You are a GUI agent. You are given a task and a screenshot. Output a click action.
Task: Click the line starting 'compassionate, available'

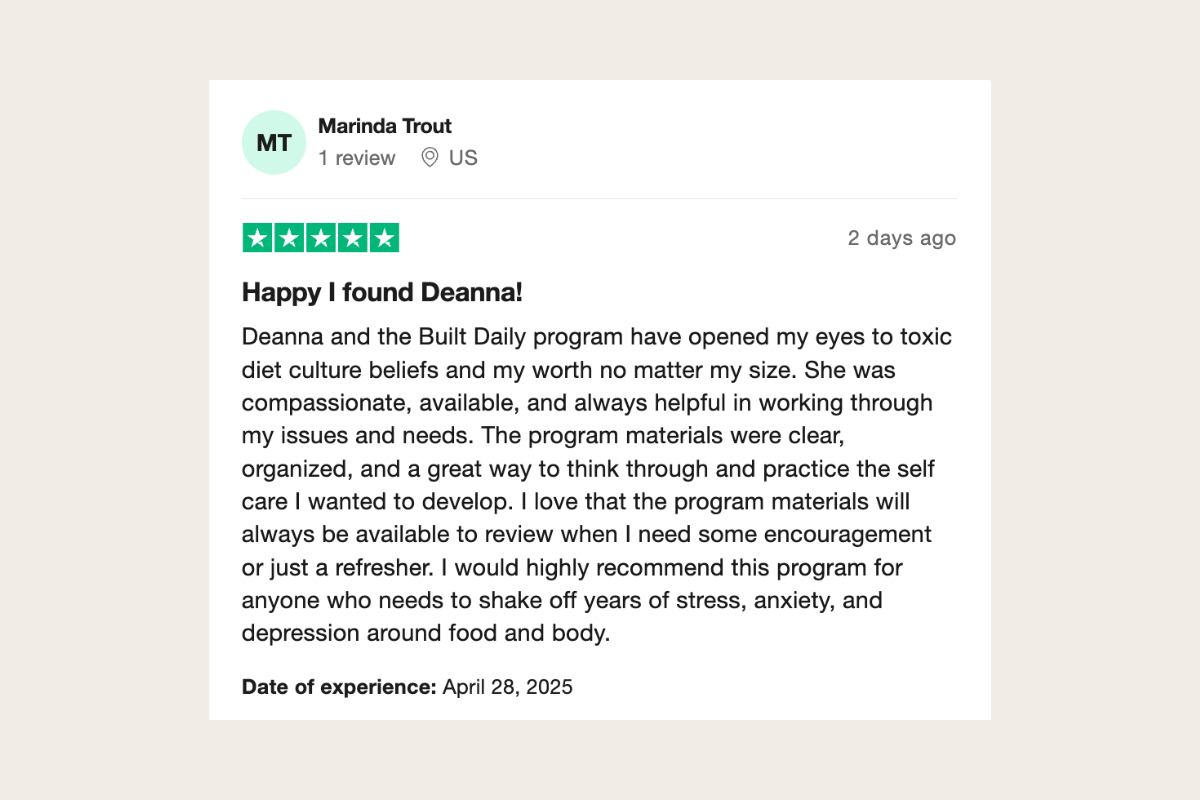pos(587,403)
